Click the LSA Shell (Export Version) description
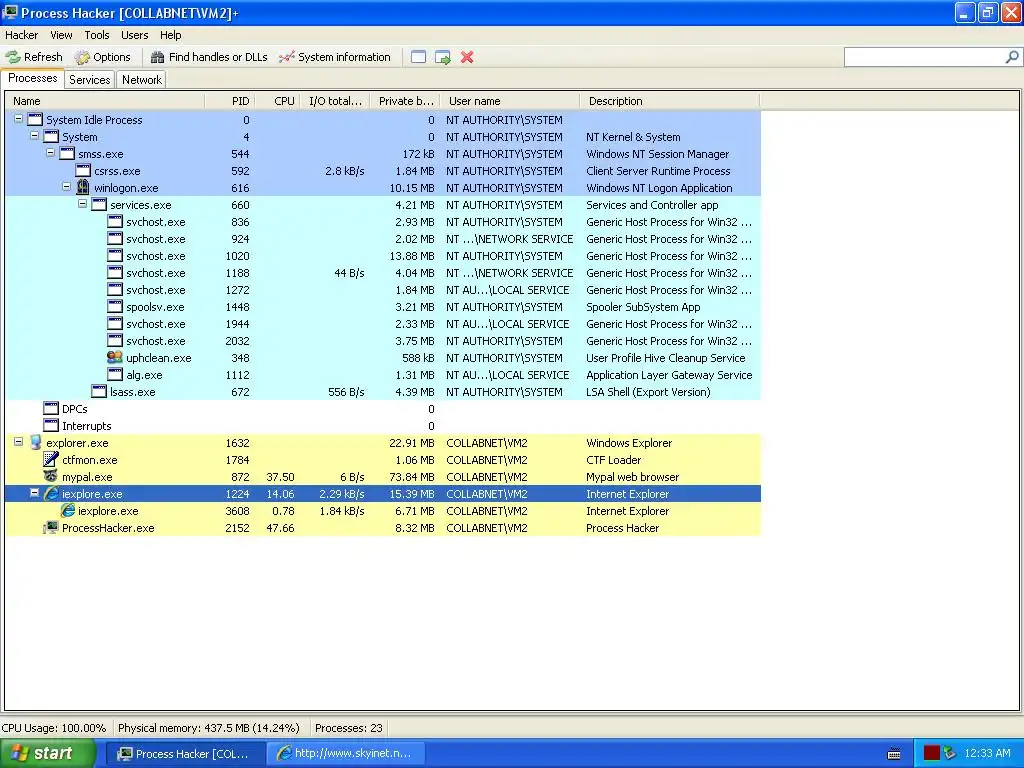 648,392
